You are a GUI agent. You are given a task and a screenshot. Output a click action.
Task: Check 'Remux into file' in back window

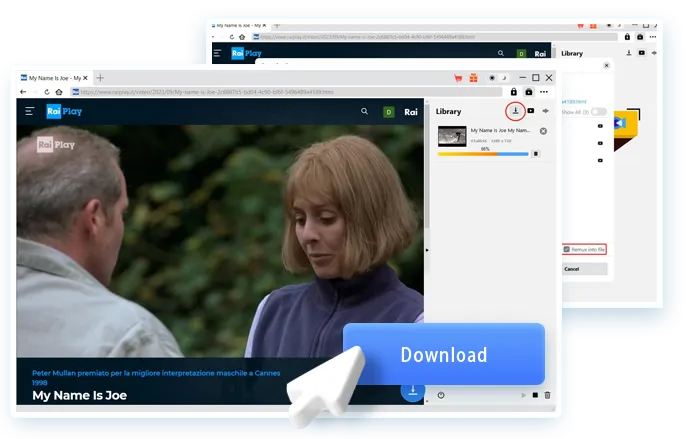(x=567, y=249)
